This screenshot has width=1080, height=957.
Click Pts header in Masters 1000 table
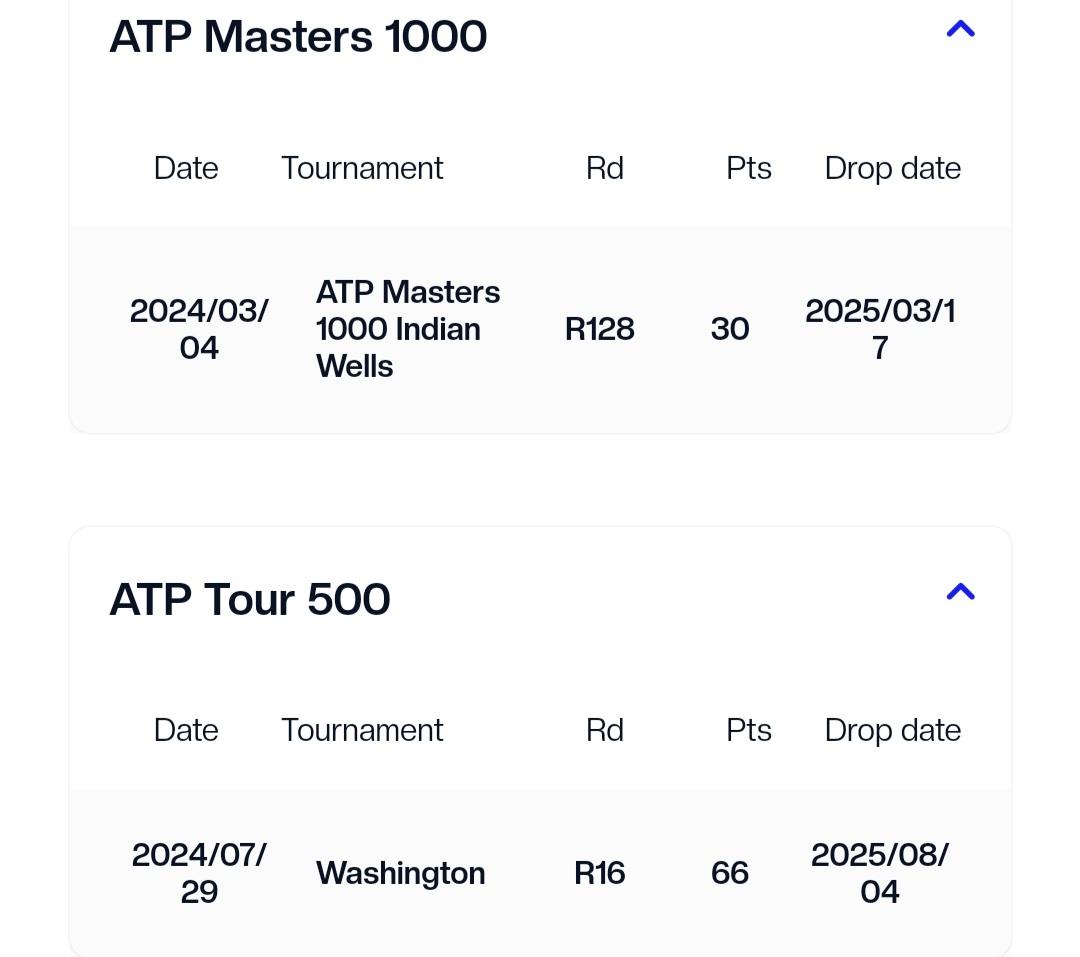(x=749, y=168)
